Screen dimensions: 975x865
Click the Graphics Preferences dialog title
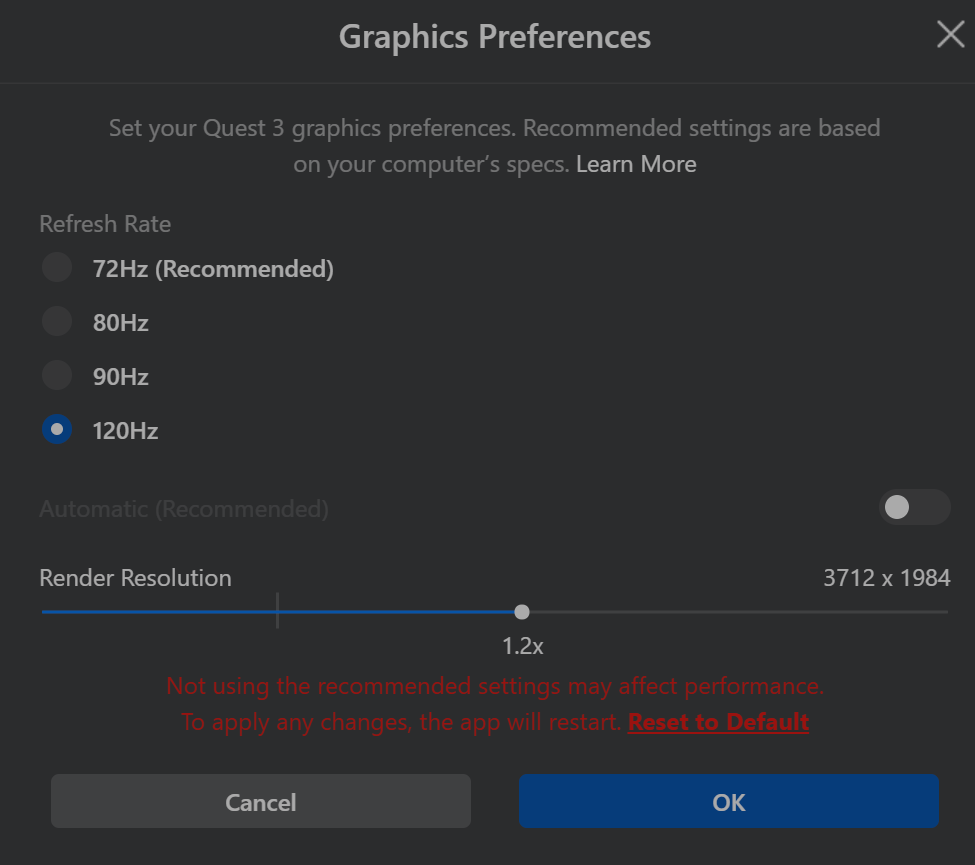point(496,36)
